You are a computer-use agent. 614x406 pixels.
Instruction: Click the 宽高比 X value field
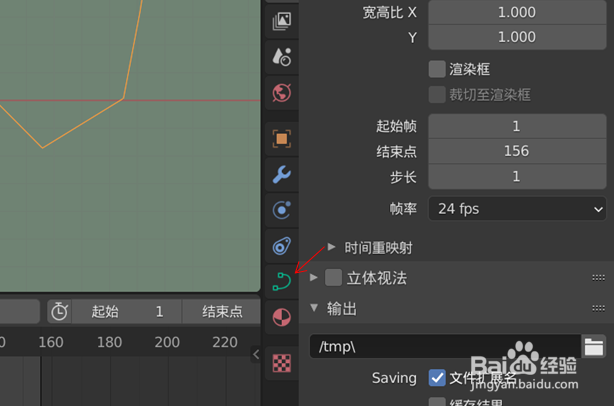[x=517, y=13]
